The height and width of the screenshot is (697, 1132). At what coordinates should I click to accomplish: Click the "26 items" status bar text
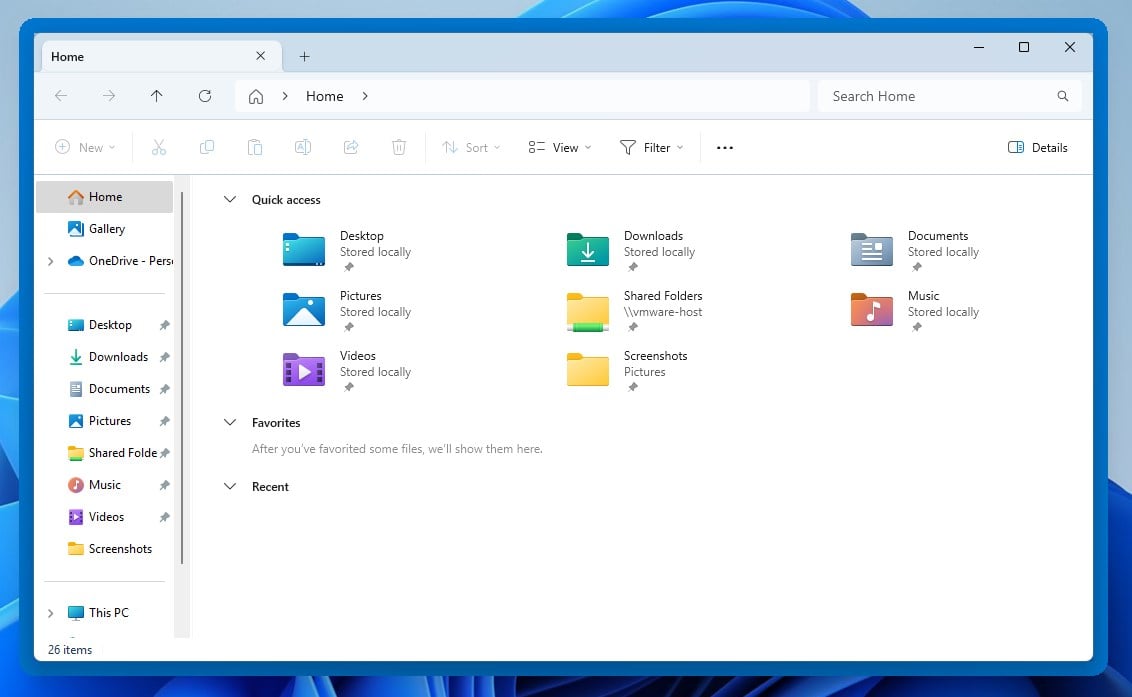coord(70,649)
